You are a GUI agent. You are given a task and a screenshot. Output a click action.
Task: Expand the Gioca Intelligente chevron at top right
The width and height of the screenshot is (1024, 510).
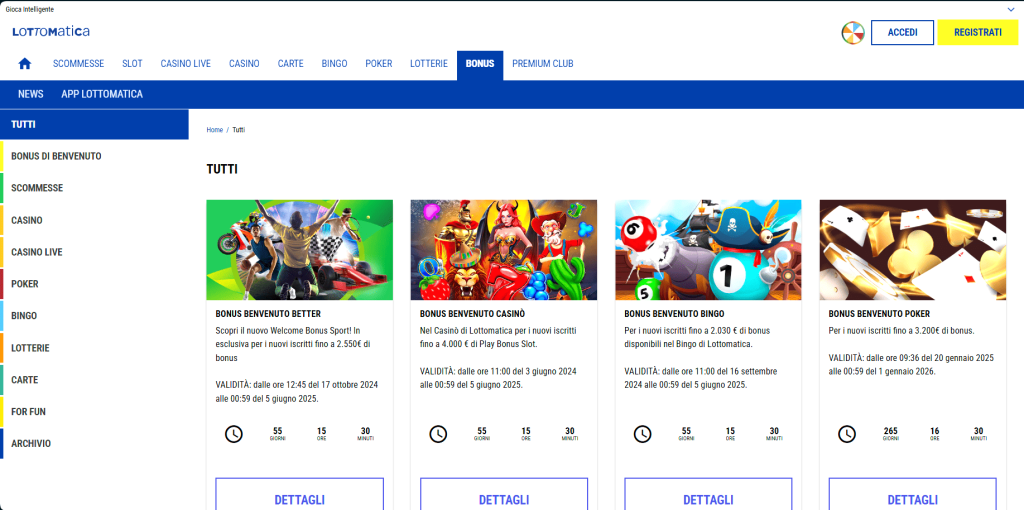coord(1011,8)
